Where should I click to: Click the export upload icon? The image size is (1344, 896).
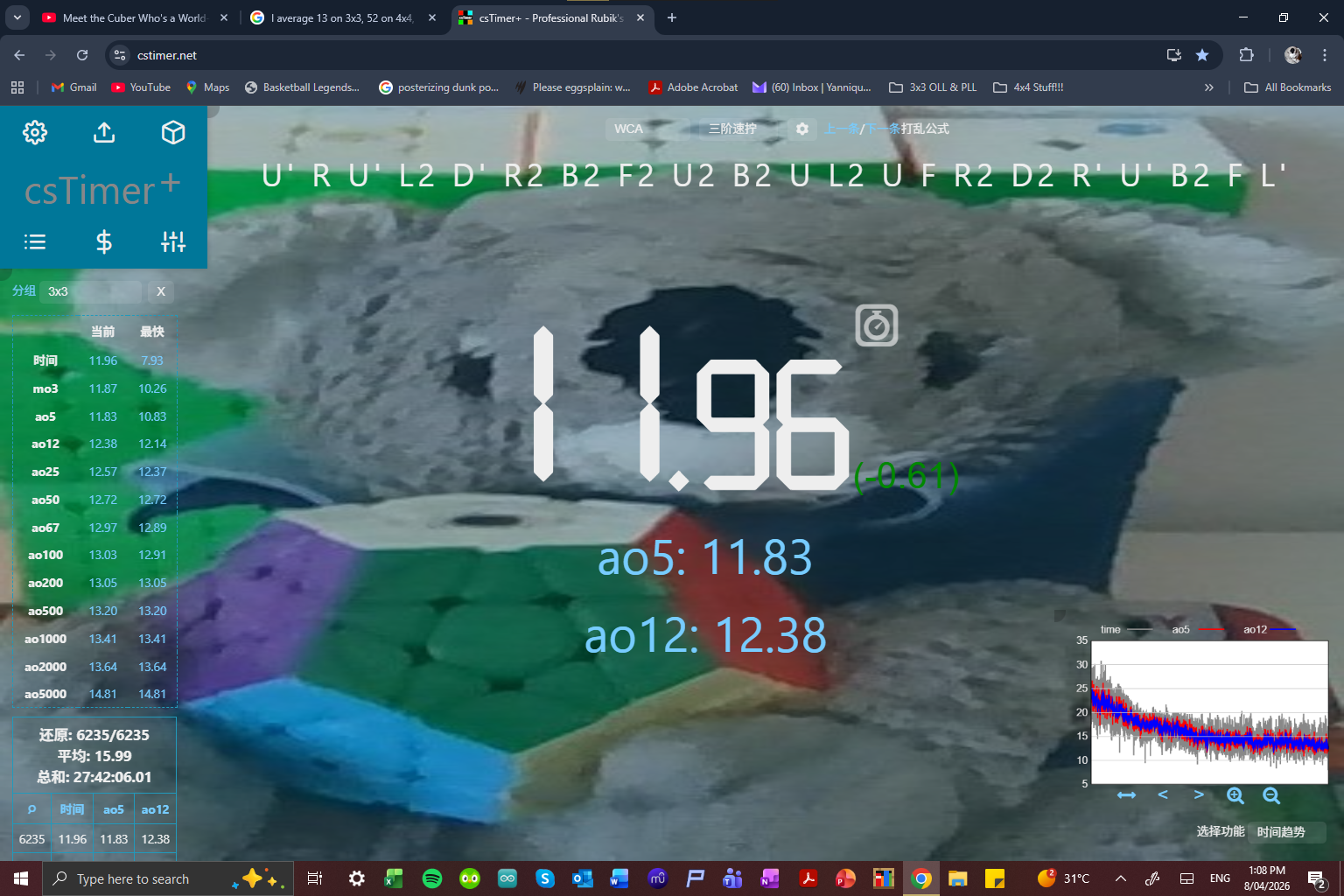coord(104,132)
